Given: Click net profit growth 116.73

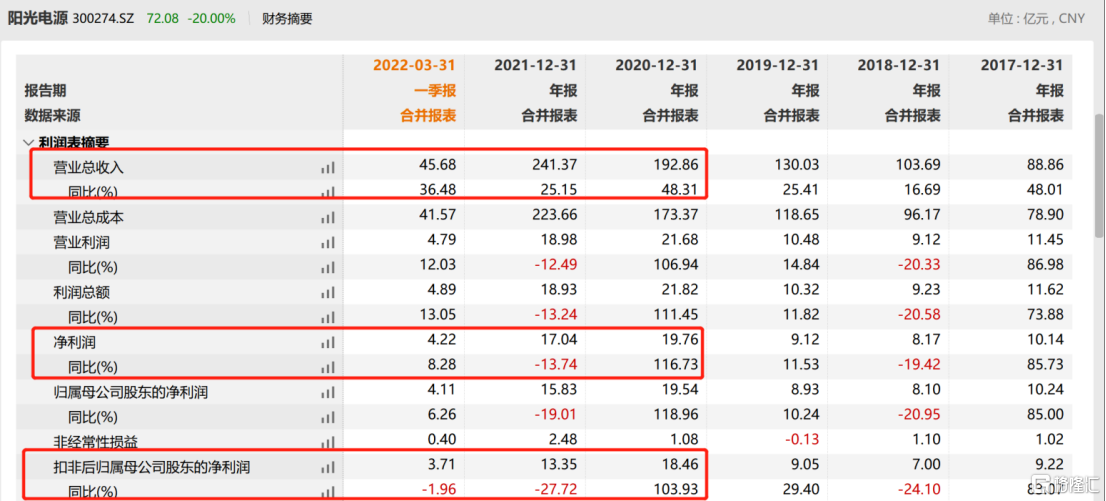Looking at the screenshot, I should 677,365.
